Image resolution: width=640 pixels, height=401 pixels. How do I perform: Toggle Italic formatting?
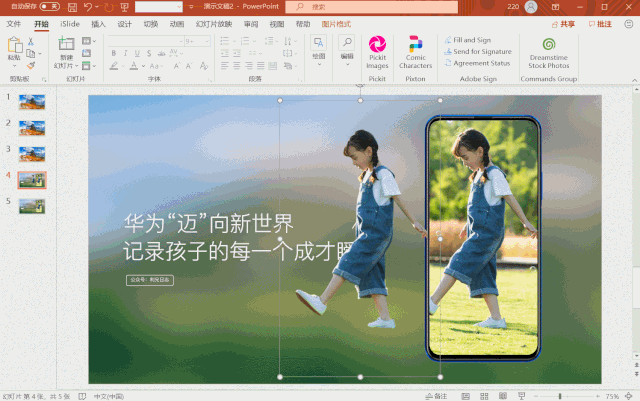coord(126,53)
